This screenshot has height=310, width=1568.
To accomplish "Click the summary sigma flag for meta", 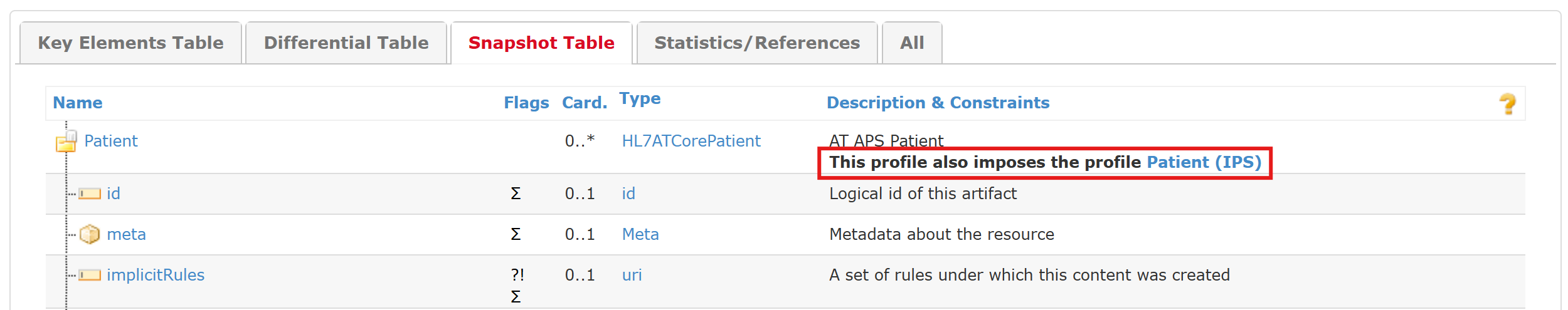I will point(516,234).
